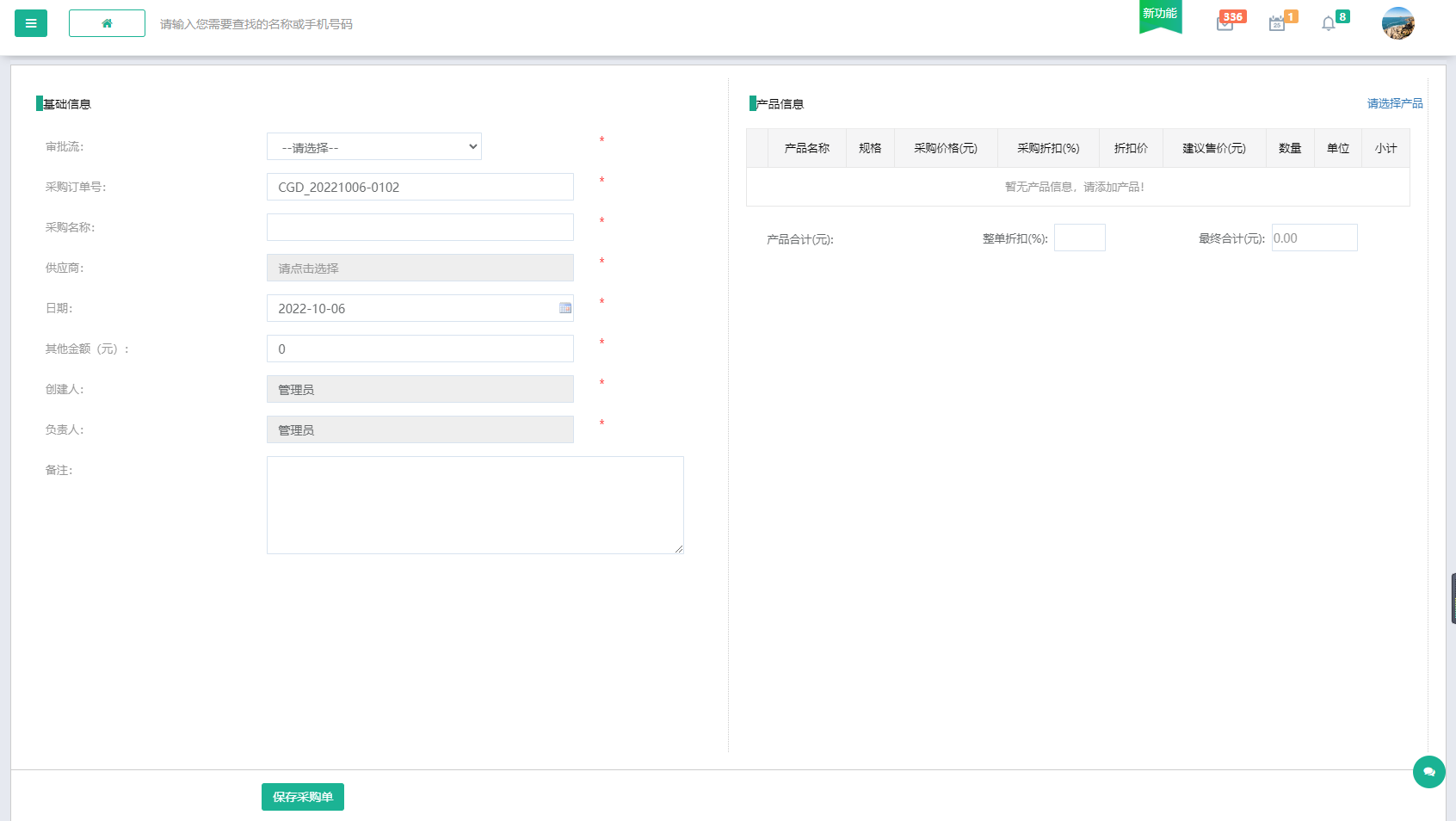Open the date picker calendar icon
Image resolution: width=1456 pixels, height=821 pixels.
[565, 308]
